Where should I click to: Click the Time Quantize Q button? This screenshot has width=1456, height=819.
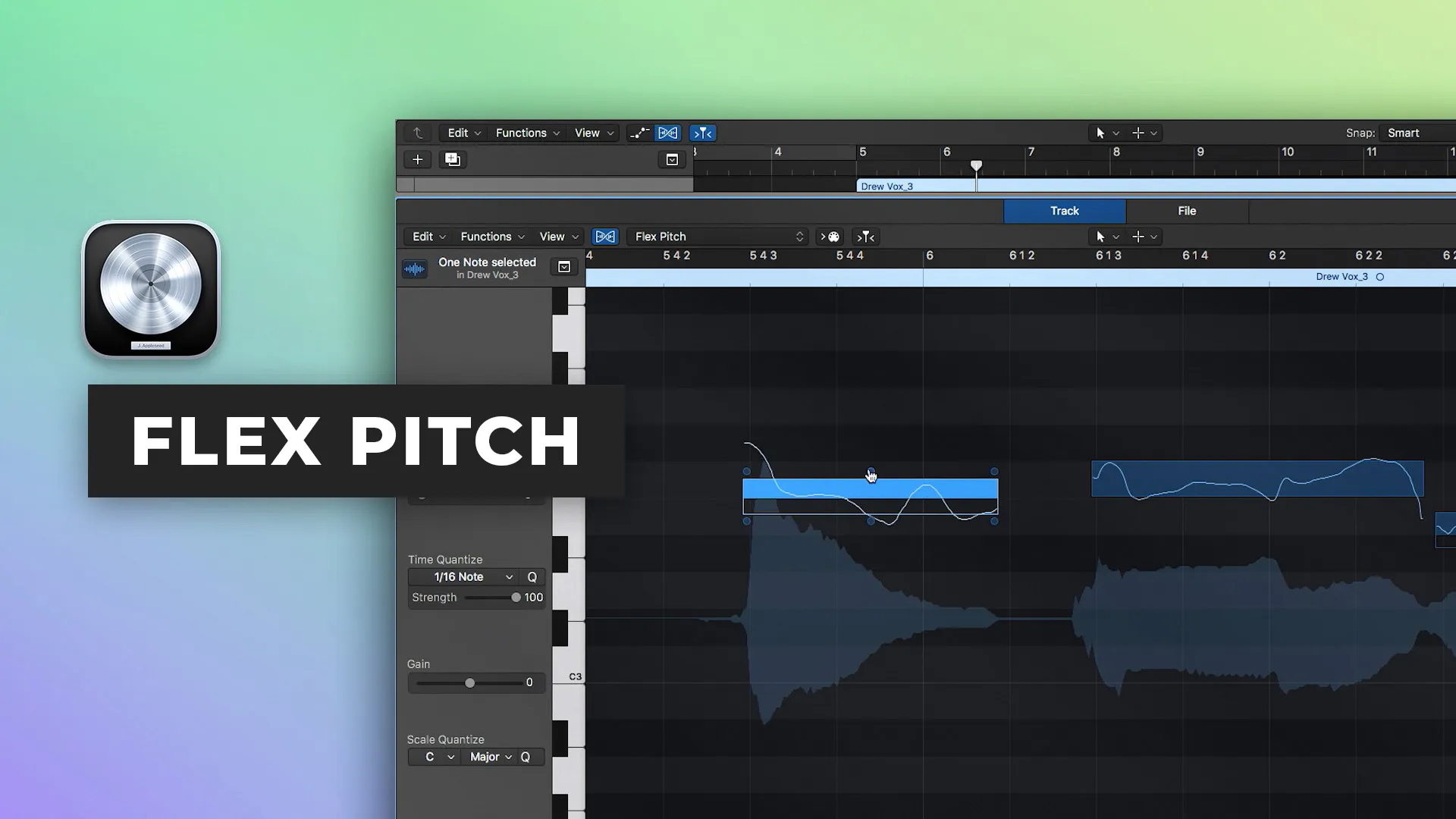(532, 577)
